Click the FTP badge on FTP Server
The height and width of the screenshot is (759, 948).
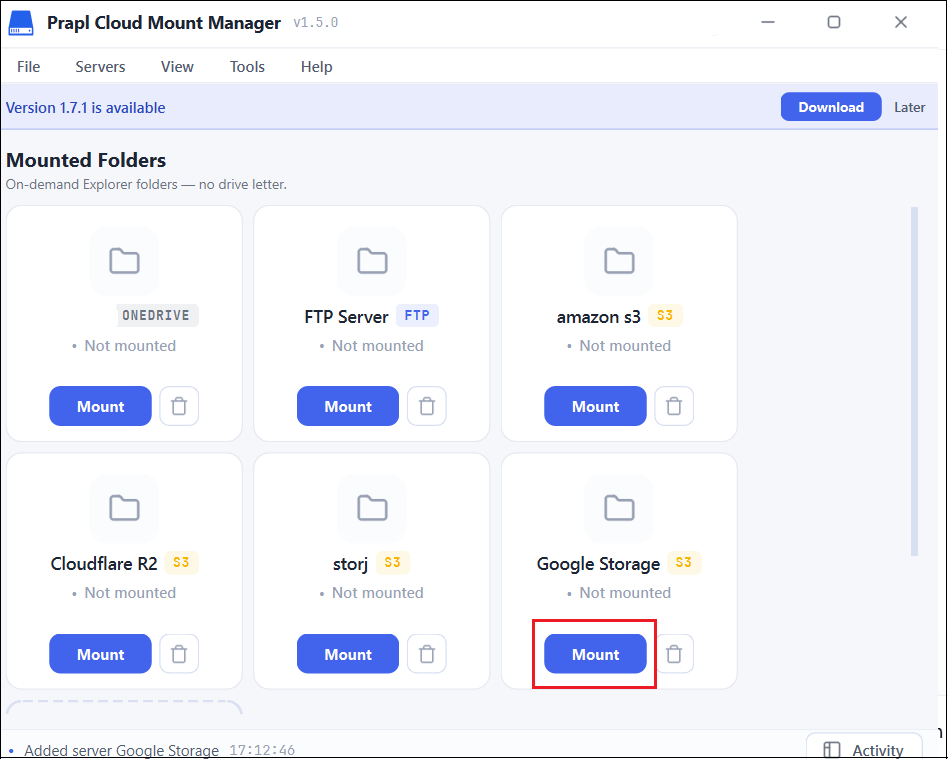click(417, 315)
